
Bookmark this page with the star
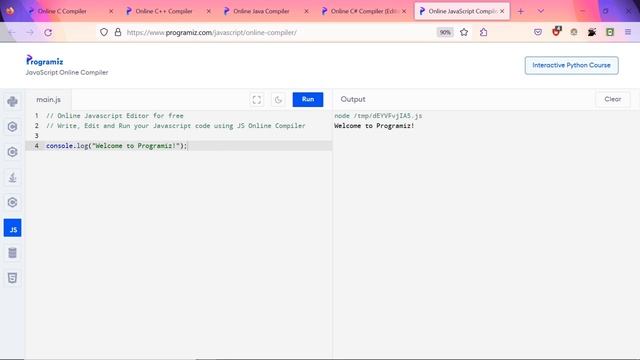(464, 32)
